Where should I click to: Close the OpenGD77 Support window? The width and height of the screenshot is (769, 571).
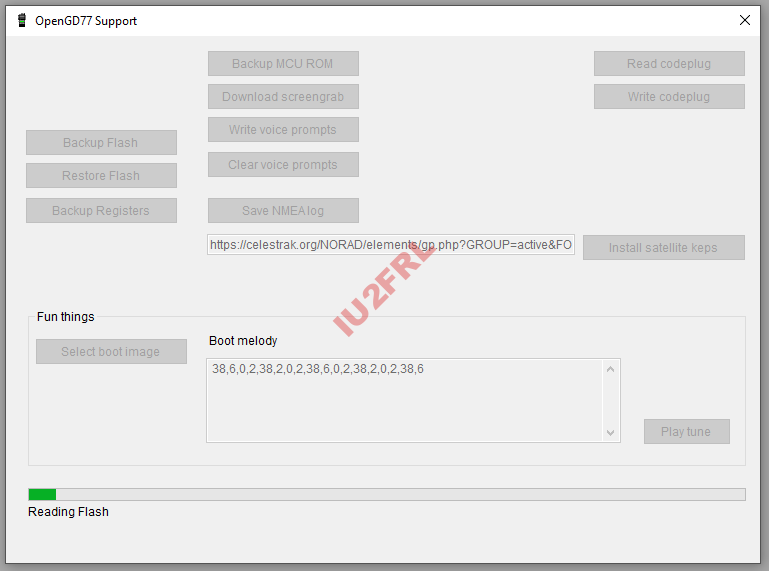744,20
